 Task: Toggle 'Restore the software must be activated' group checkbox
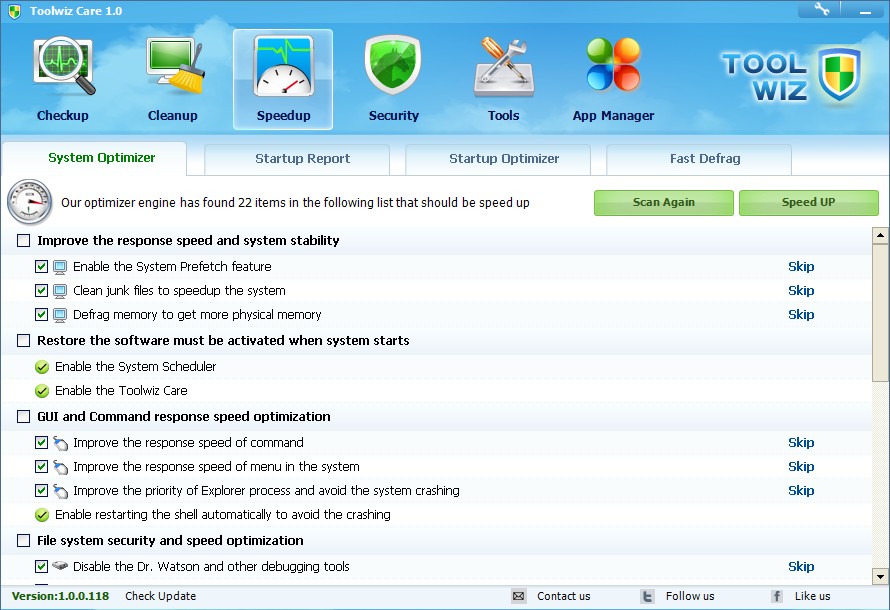click(x=23, y=340)
